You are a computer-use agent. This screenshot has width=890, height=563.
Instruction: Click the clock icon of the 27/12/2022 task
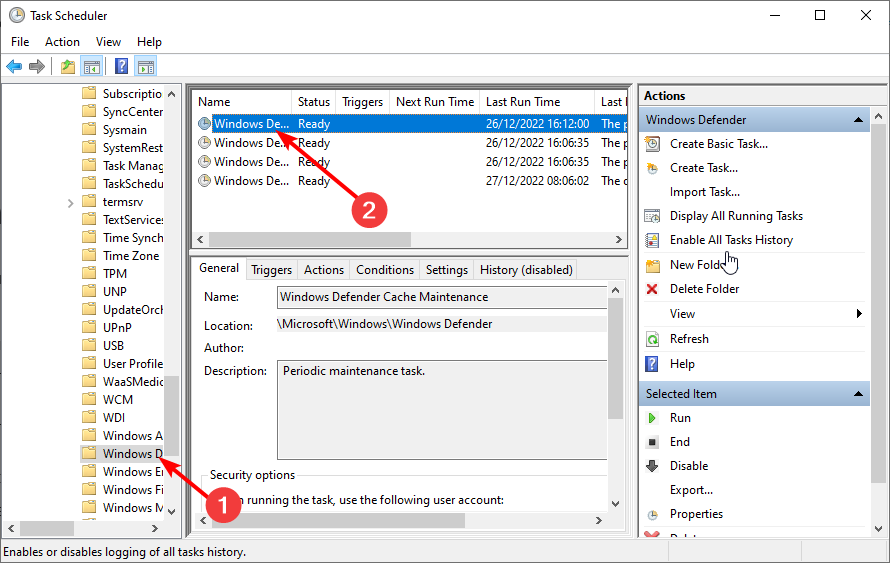[204, 181]
